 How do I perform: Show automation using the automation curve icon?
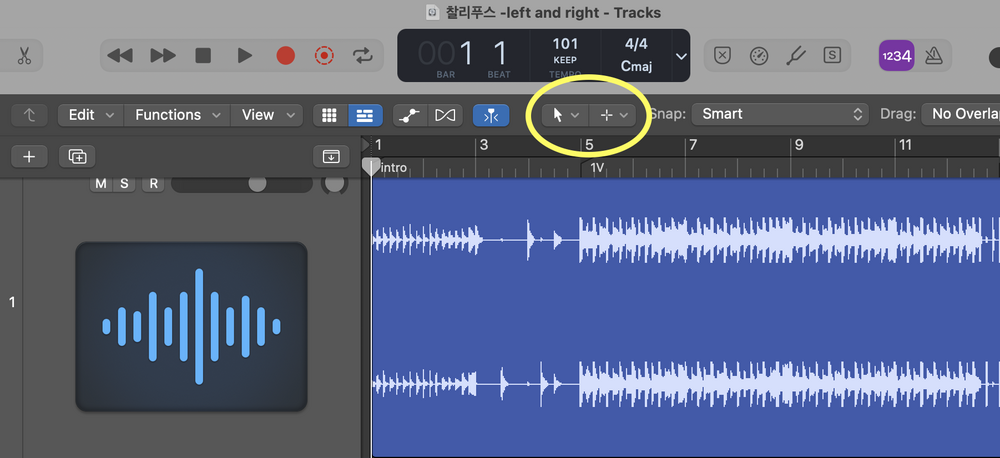(408, 115)
